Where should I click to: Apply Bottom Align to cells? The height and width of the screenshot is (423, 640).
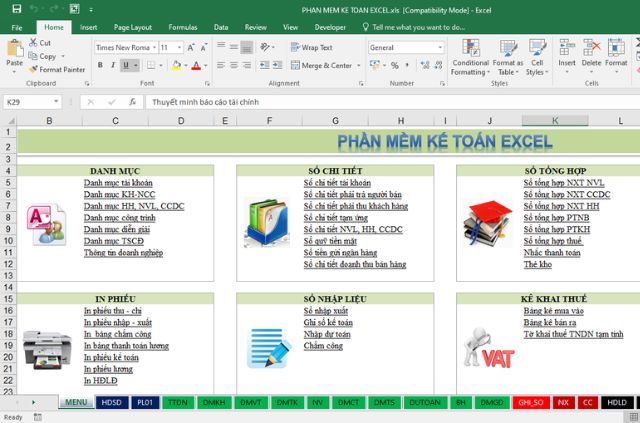(x=247, y=47)
